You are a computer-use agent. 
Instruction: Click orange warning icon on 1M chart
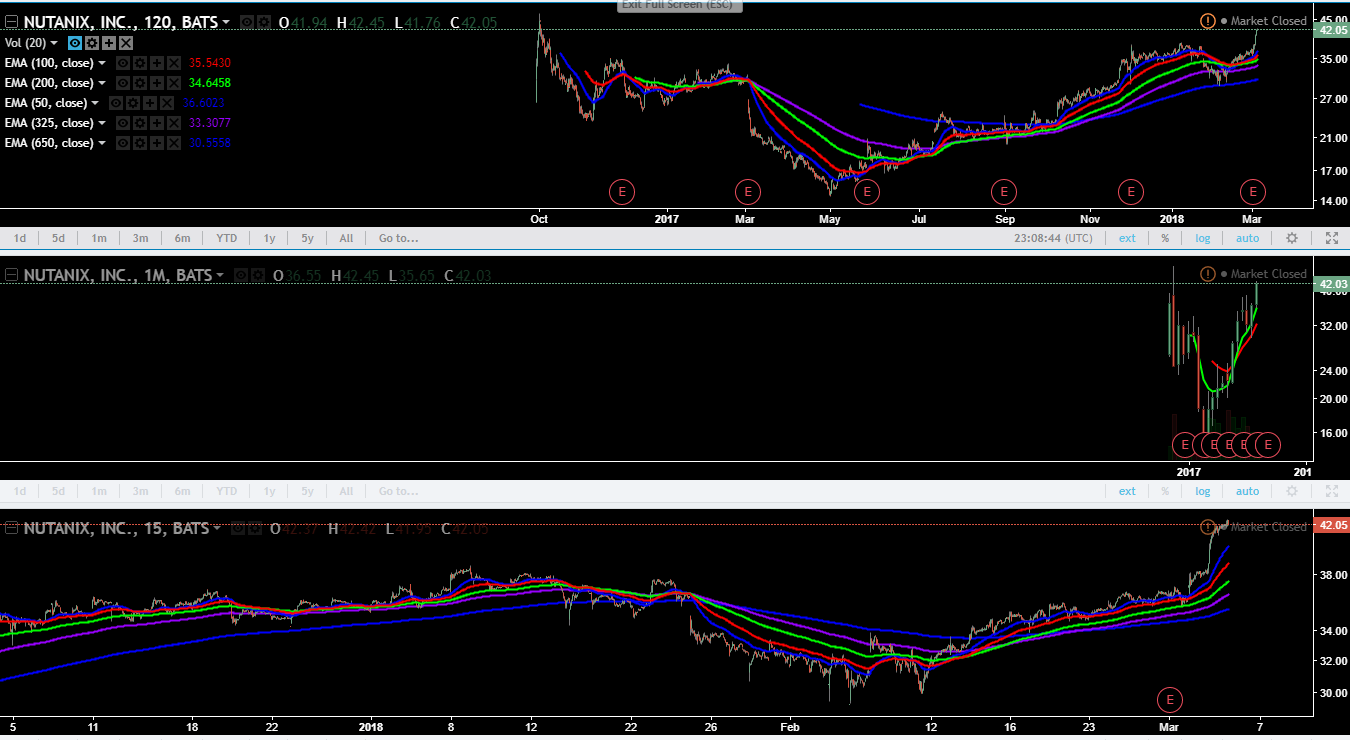(x=1208, y=274)
